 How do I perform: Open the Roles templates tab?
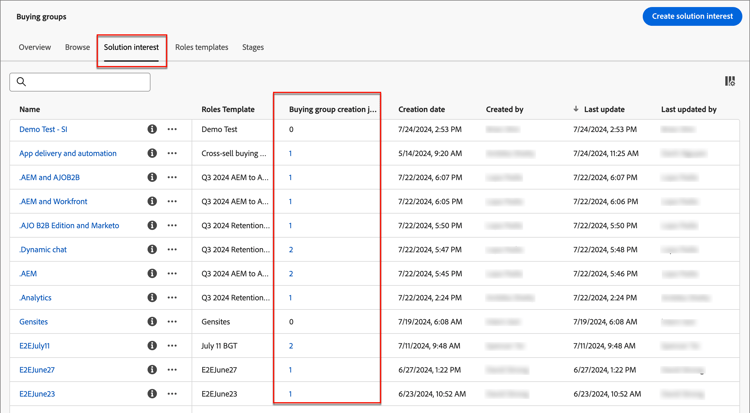coord(201,47)
